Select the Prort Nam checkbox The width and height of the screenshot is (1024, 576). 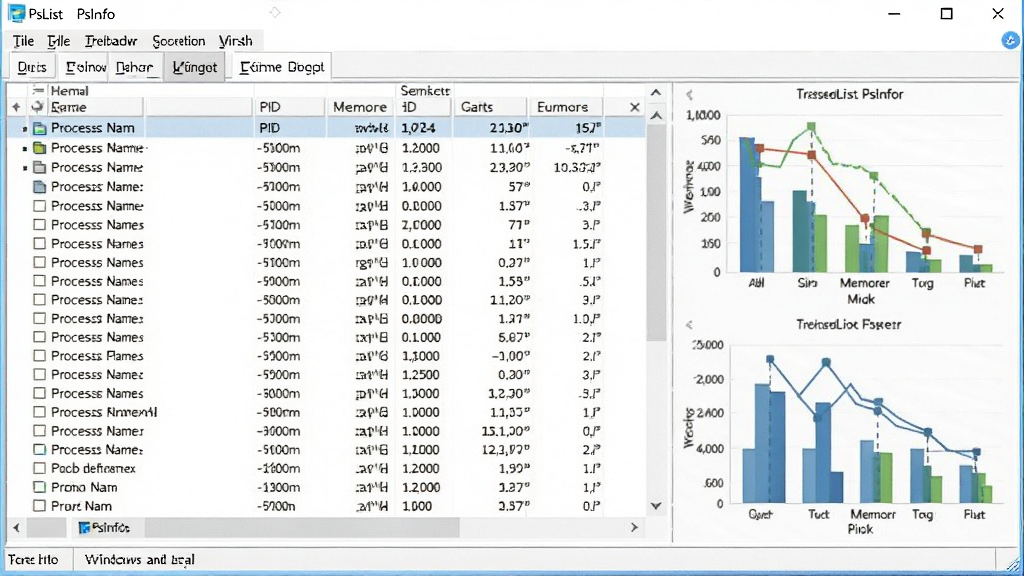(x=40, y=506)
